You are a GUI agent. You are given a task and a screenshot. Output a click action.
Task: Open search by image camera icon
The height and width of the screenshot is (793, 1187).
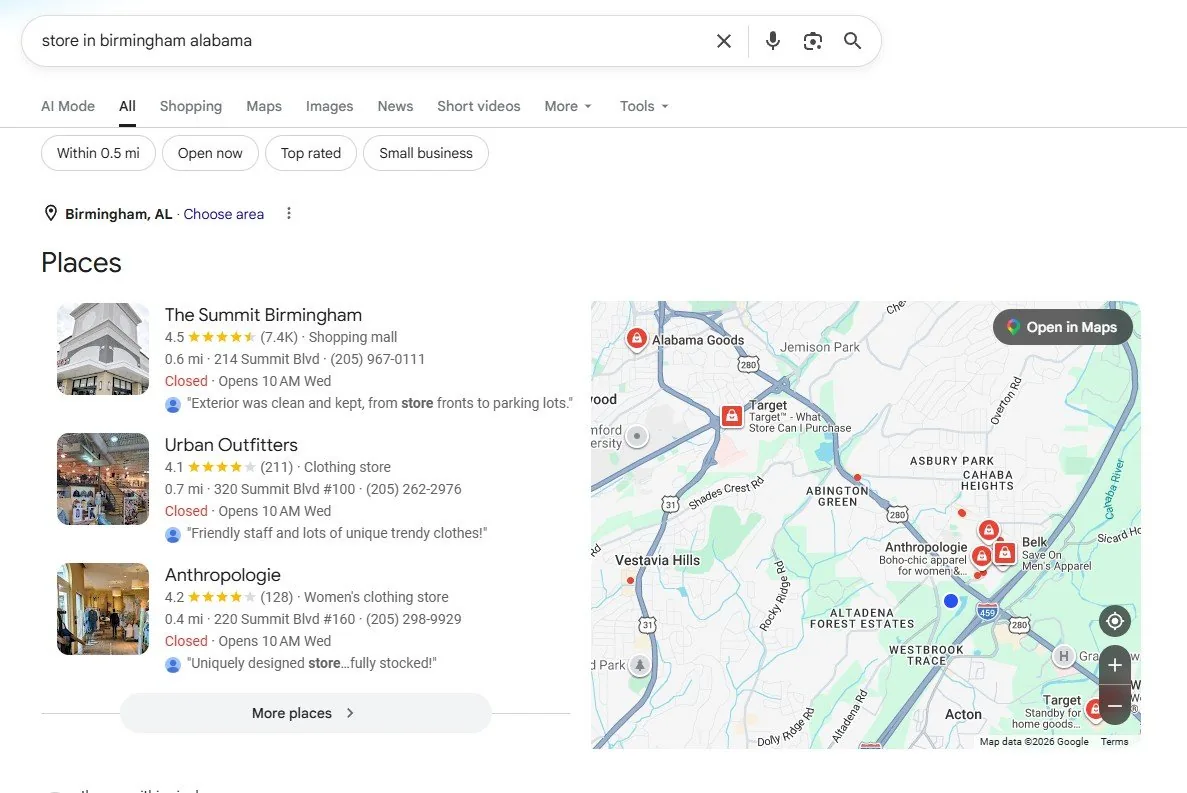tap(812, 41)
